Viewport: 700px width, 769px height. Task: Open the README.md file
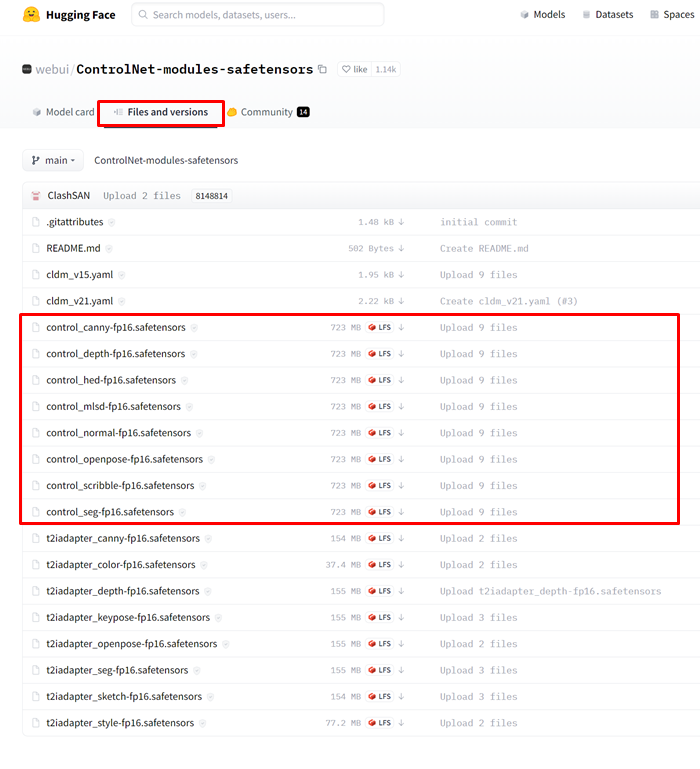point(73,249)
